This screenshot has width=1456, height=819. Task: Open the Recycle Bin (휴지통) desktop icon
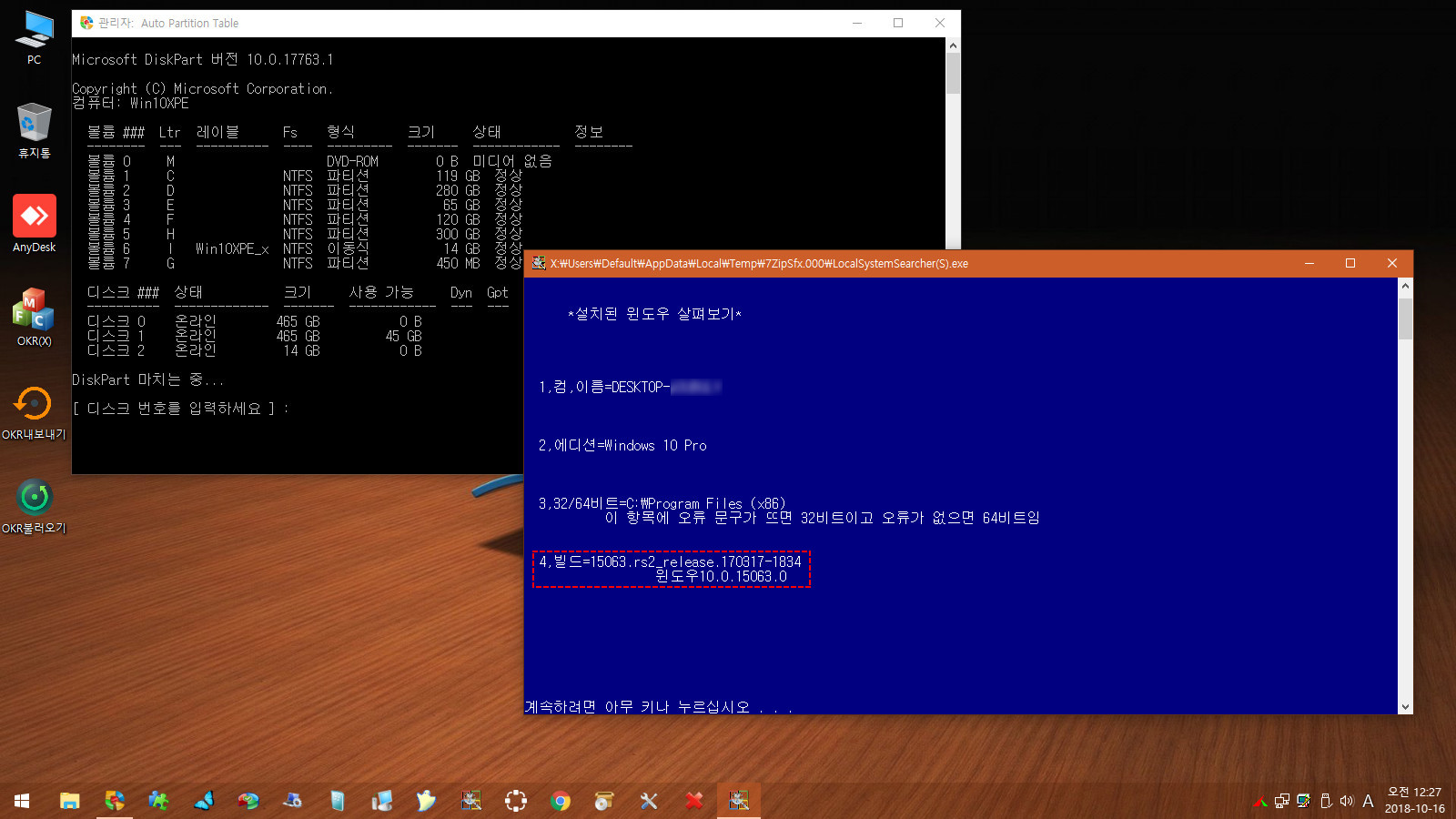click(x=34, y=130)
